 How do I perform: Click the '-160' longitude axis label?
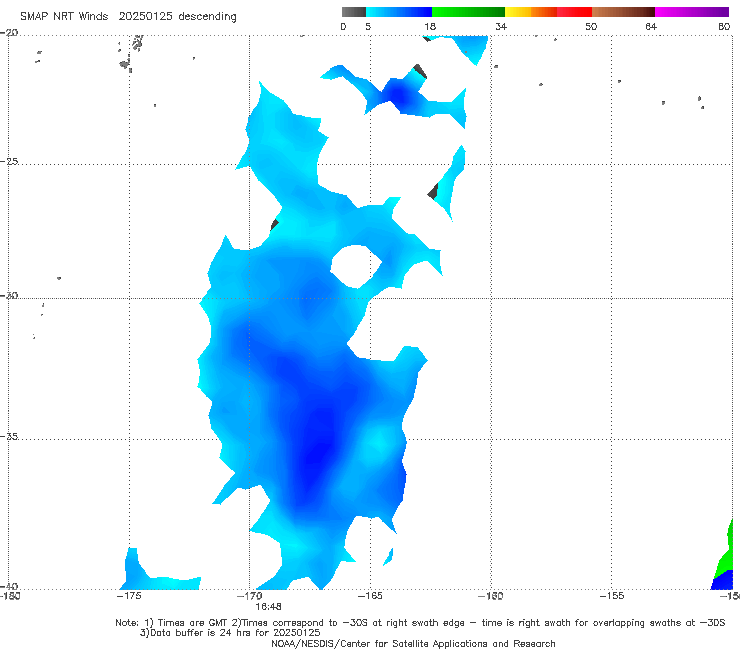pyautogui.click(x=491, y=596)
